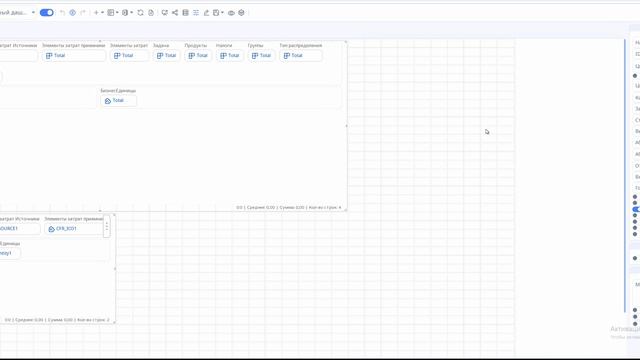This screenshot has width=640, height=360.
Task: Open Total selector under Группы
Action: [x=261, y=56]
